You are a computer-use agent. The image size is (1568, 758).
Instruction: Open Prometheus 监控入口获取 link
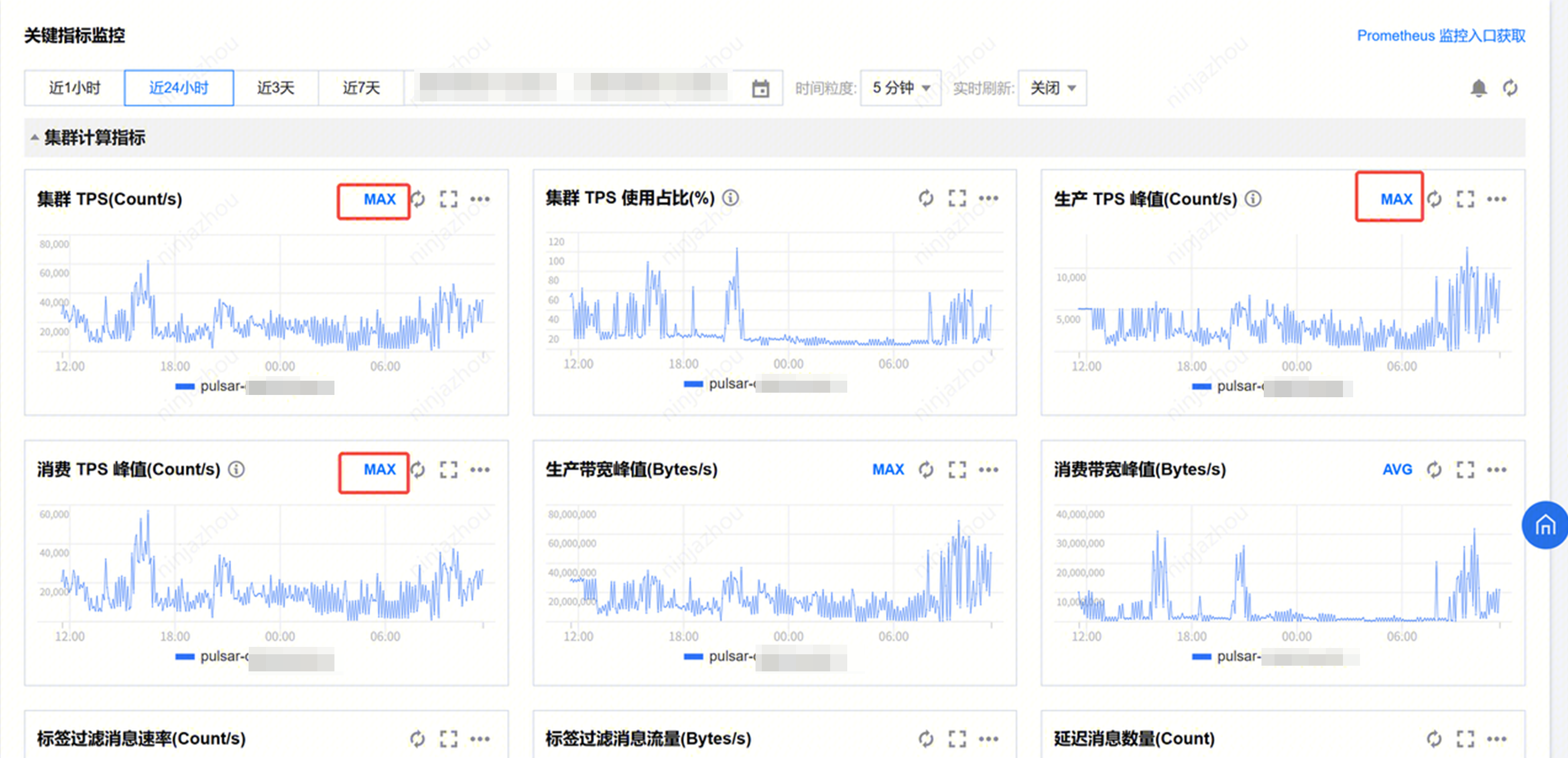point(1441,36)
